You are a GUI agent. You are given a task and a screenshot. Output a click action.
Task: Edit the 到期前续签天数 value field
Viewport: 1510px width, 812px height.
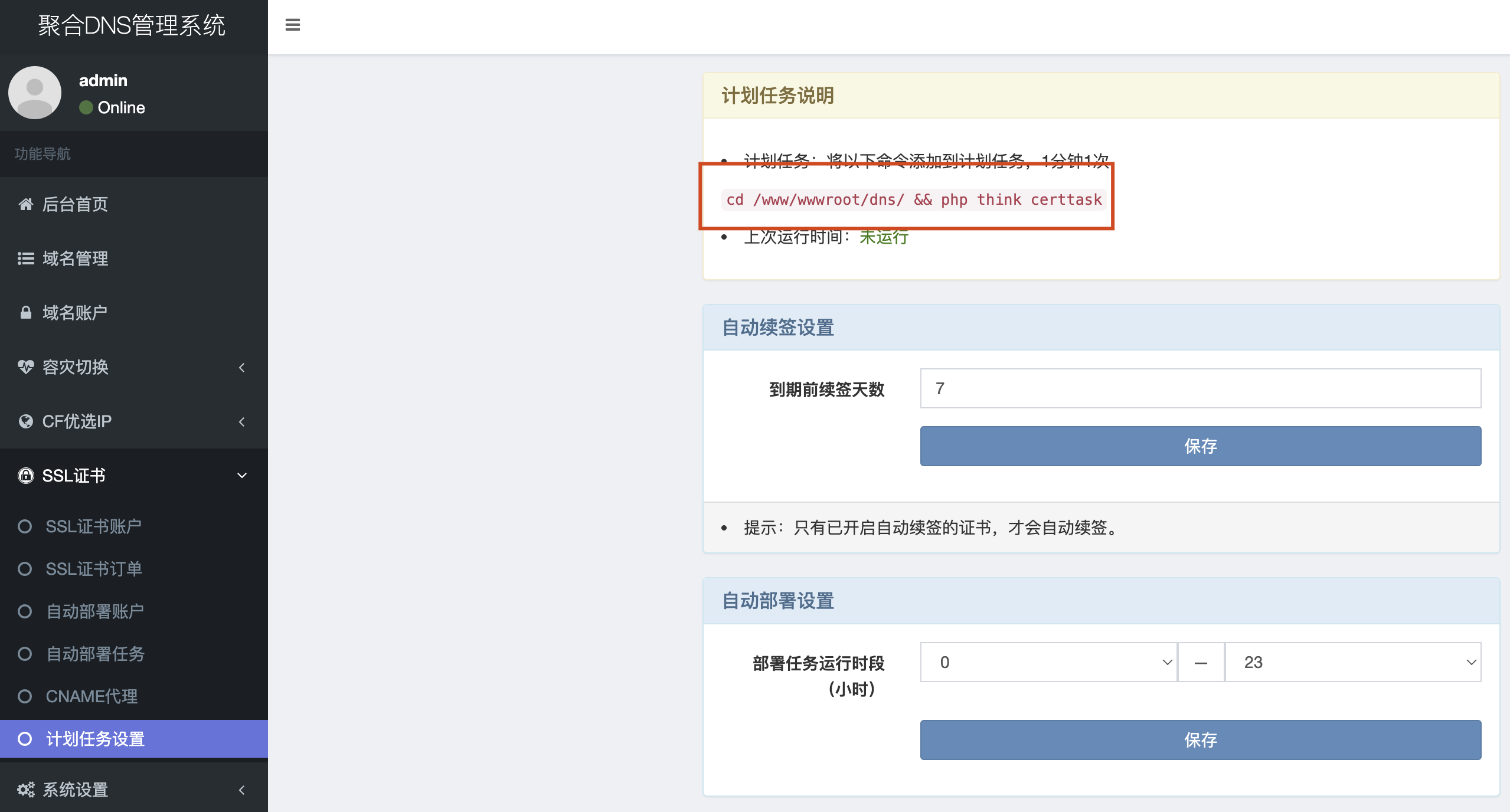click(x=1199, y=388)
